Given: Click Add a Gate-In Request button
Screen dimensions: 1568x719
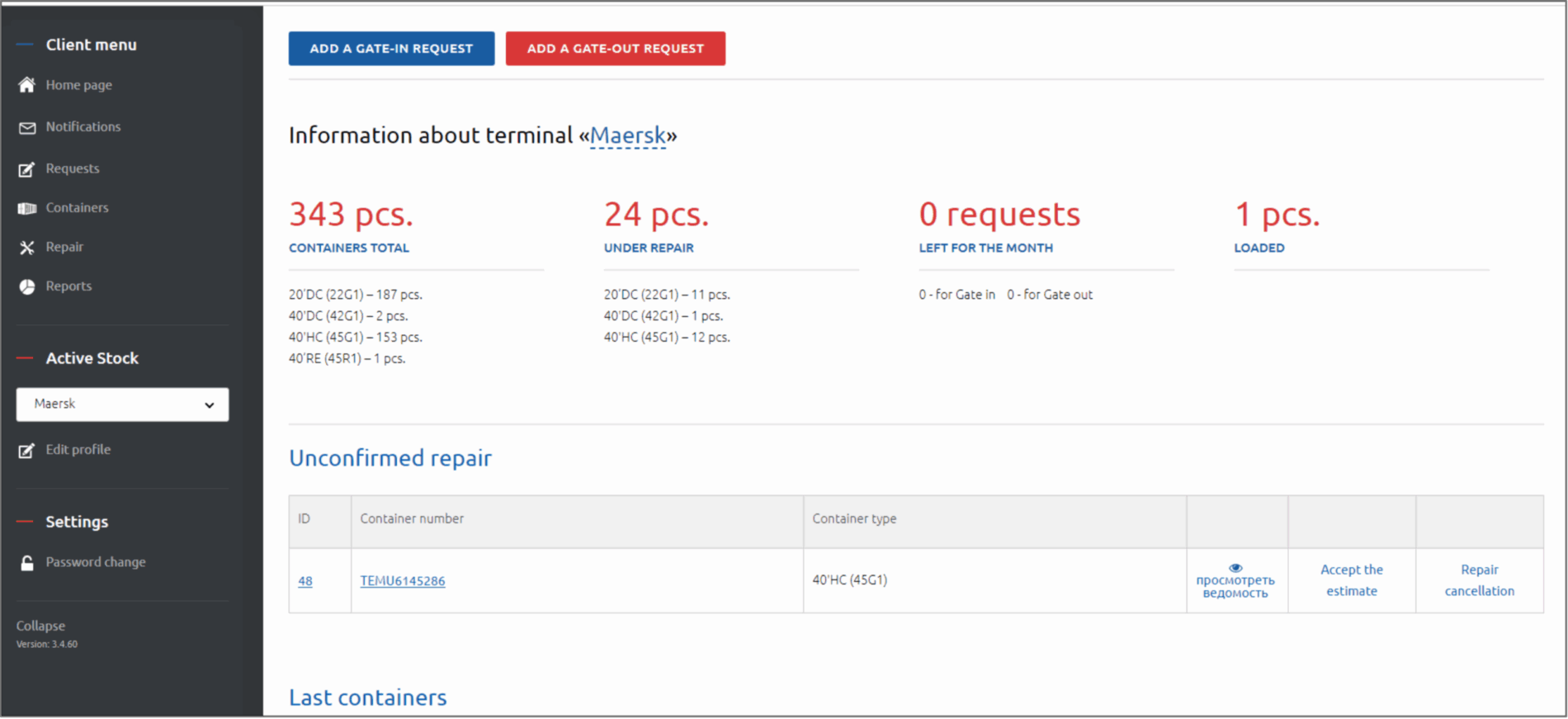Looking at the screenshot, I should [391, 49].
